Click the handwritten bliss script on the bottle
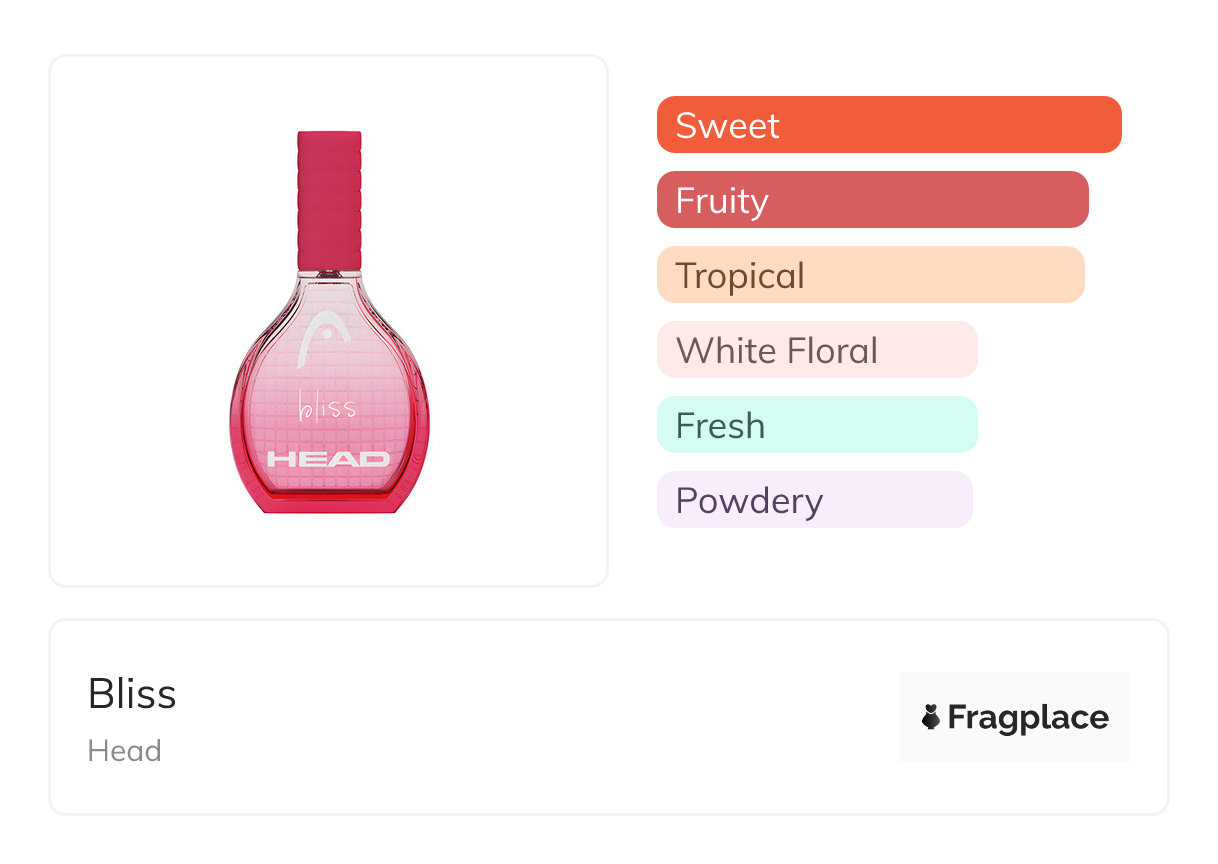The height and width of the screenshot is (864, 1218). (327, 407)
